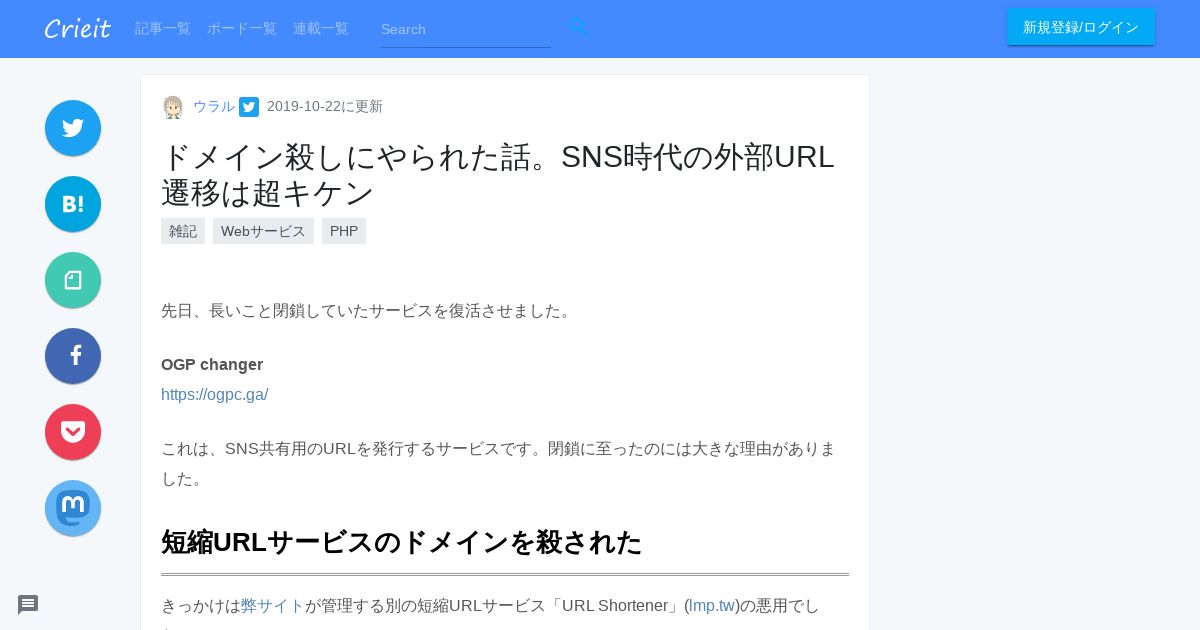Click the OGP changer bold text
The image size is (1200, 630).
pyautogui.click(x=212, y=364)
